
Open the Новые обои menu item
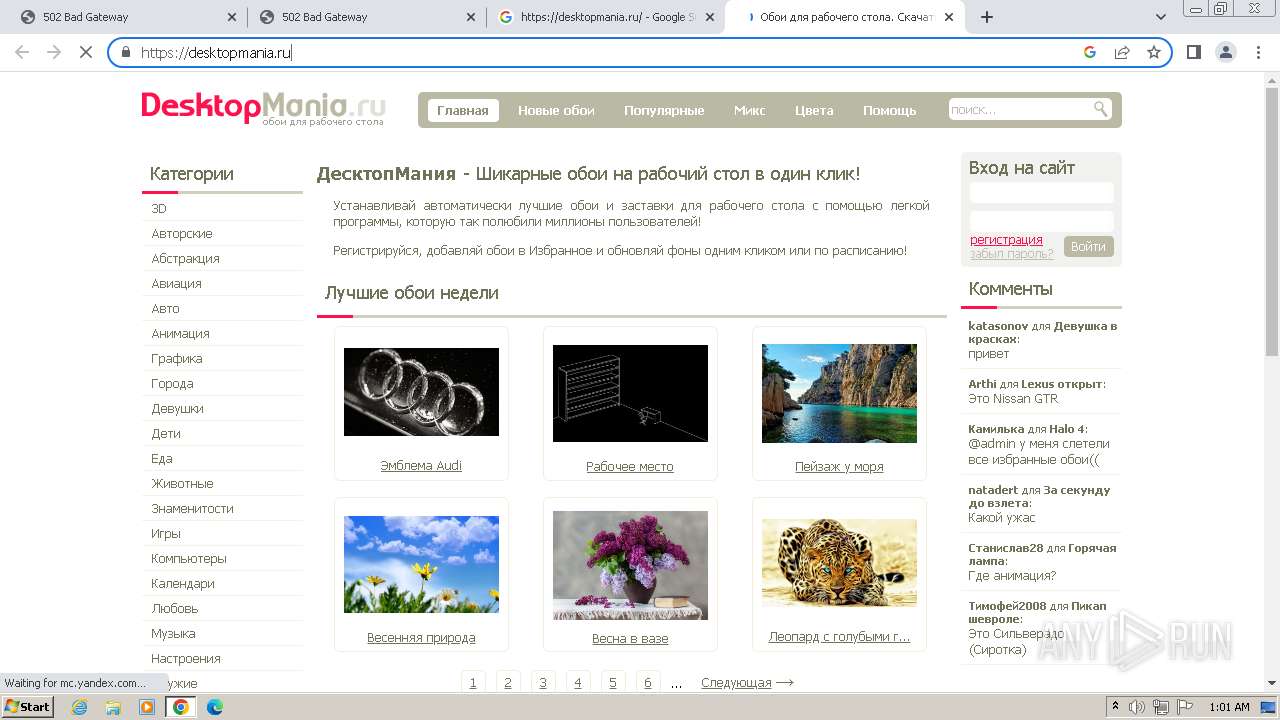556,110
